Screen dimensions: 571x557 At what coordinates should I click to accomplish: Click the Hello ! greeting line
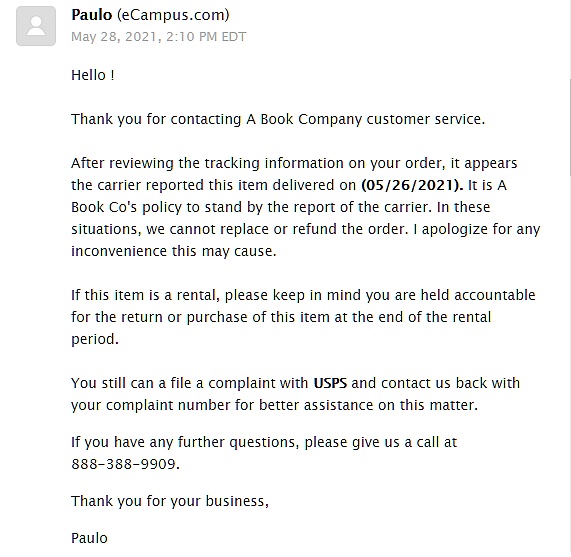(x=93, y=75)
